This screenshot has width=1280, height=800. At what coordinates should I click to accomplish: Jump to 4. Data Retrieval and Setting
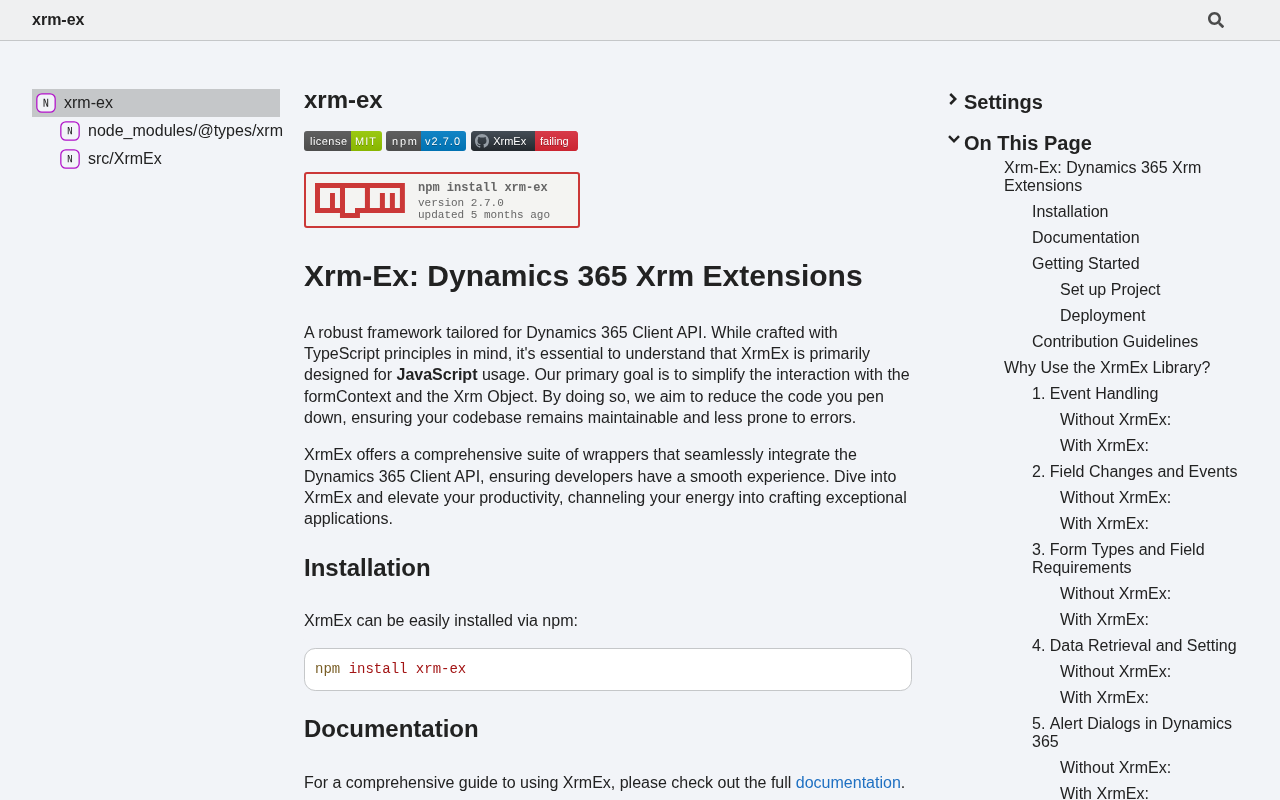(x=1134, y=646)
